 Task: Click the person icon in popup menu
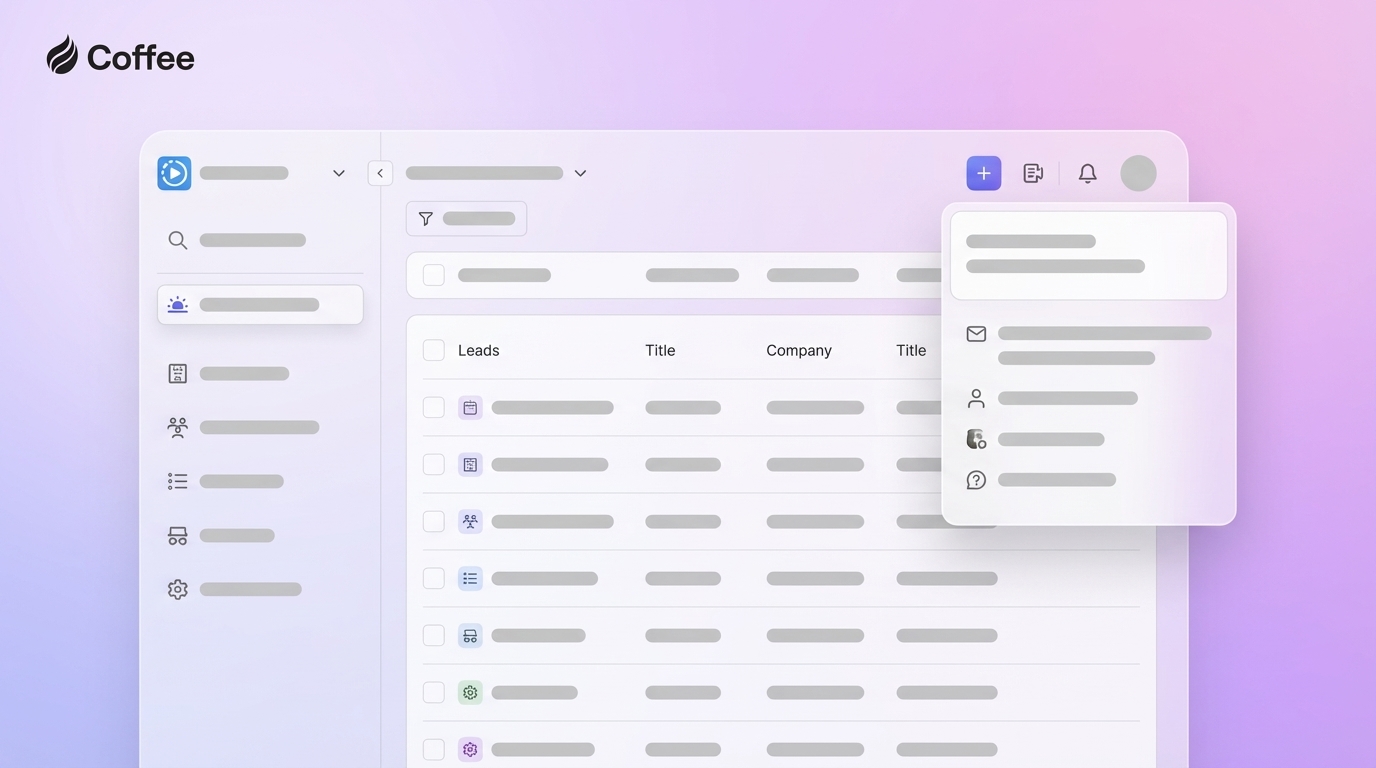click(977, 398)
